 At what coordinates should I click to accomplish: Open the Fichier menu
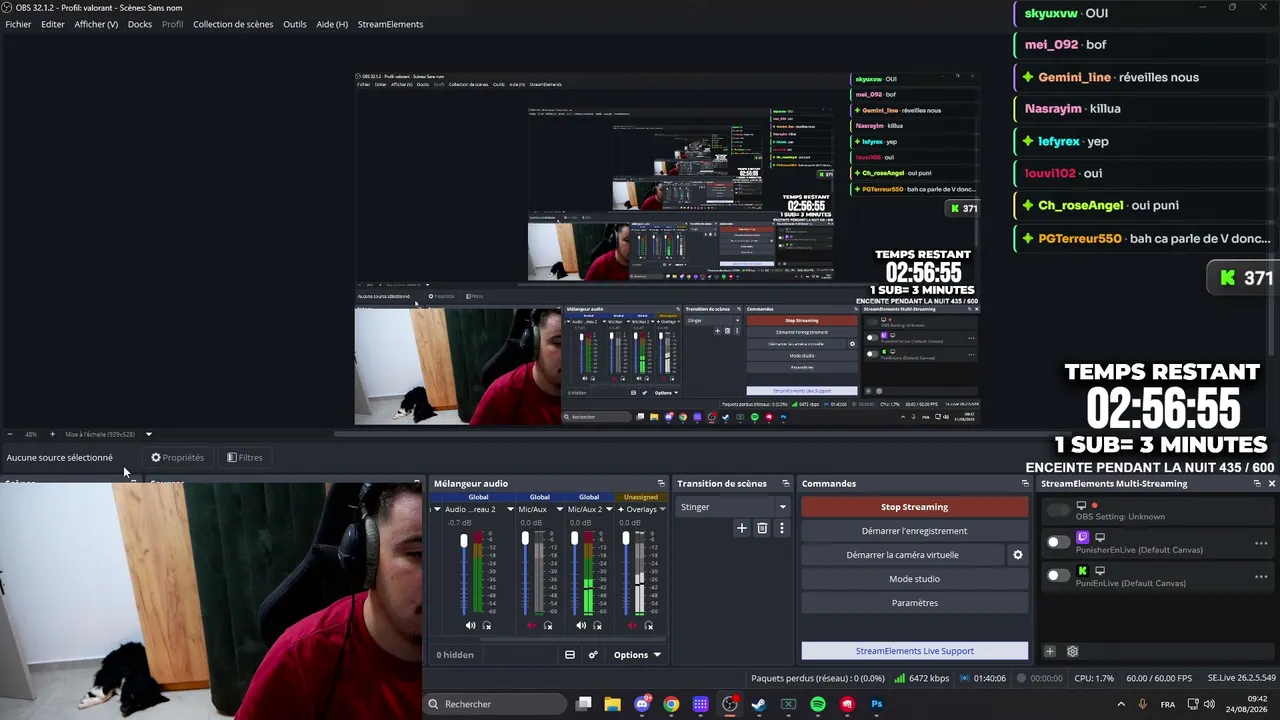coord(18,24)
